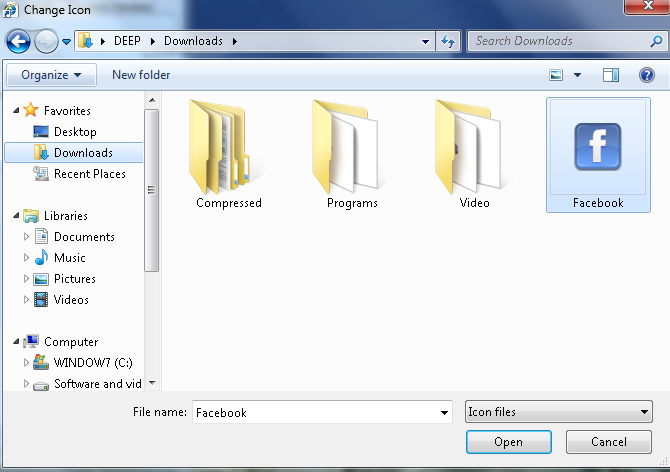Screen dimensions: 670x472
Task: Select the Facebook icon file
Action: tap(598, 155)
